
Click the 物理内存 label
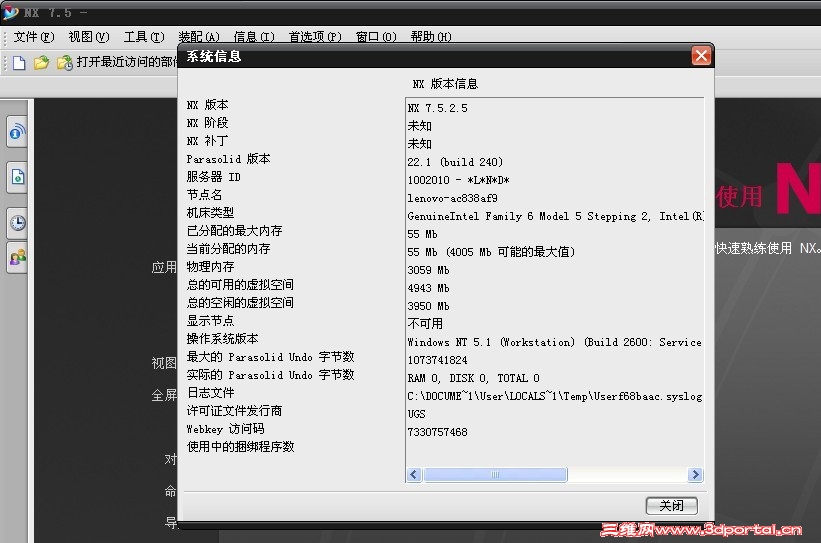(210, 267)
